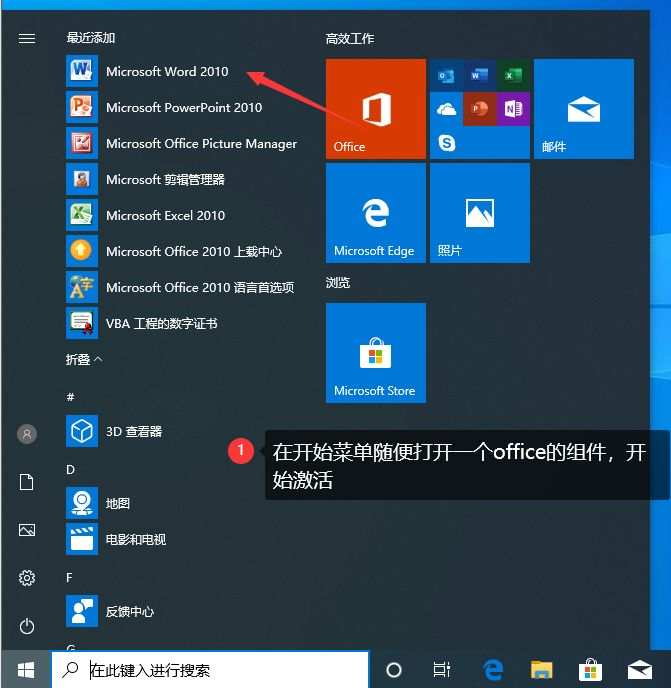The image size is (671, 688).
Task: Open File Explorer from the taskbar
Action: [542, 670]
